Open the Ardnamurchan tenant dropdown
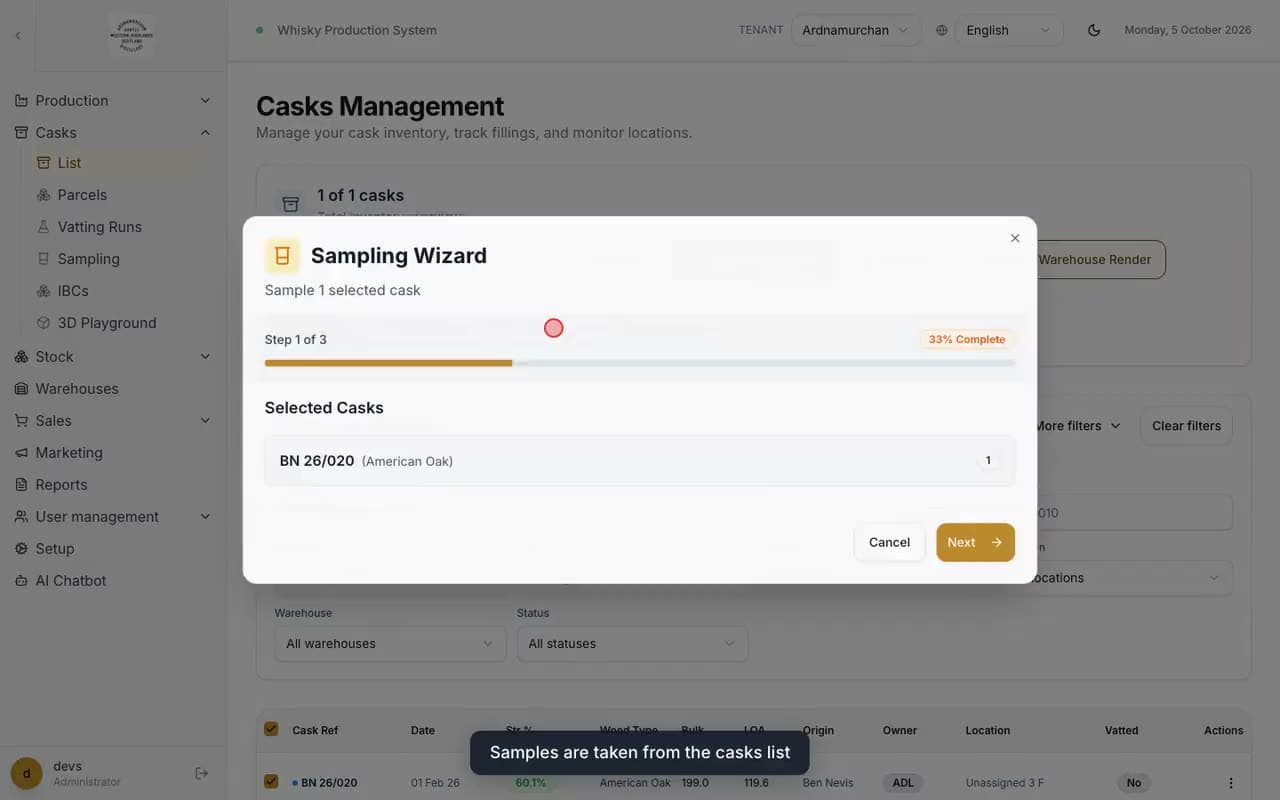This screenshot has height=800, width=1280. pyautogui.click(x=856, y=30)
